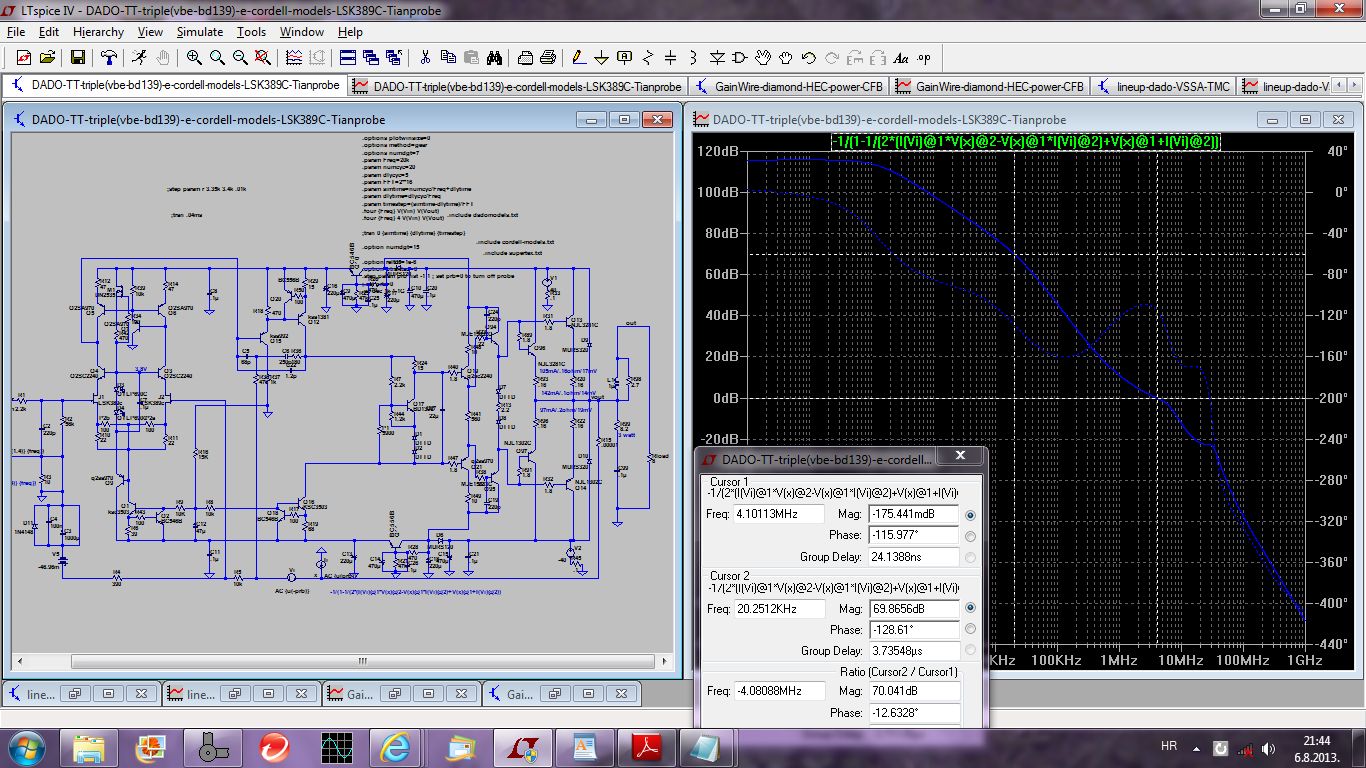
Task: Select the Draw Wire pencil tool
Action: 579,57
